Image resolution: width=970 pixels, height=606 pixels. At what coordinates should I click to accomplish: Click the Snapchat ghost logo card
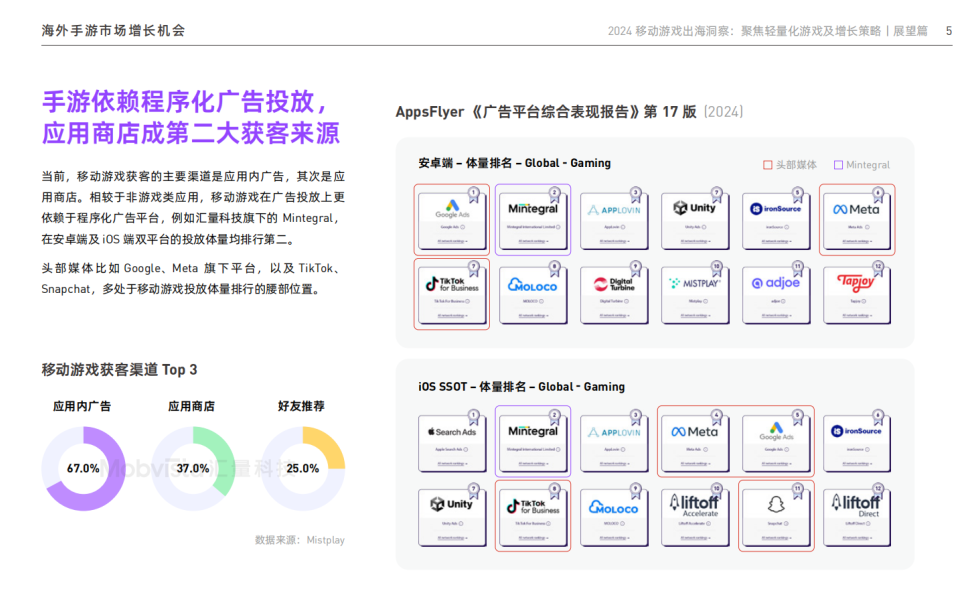click(776, 517)
